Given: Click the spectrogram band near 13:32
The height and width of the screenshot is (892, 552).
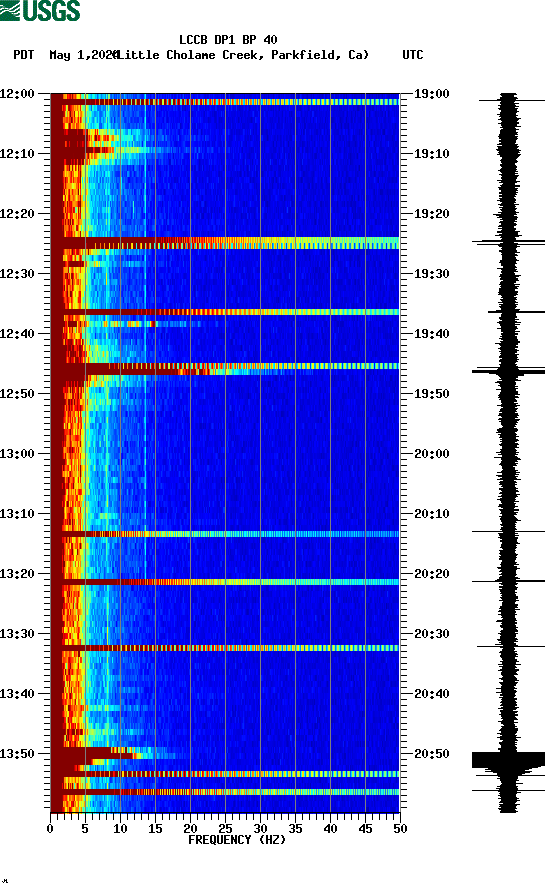Looking at the screenshot, I should coord(225,648).
